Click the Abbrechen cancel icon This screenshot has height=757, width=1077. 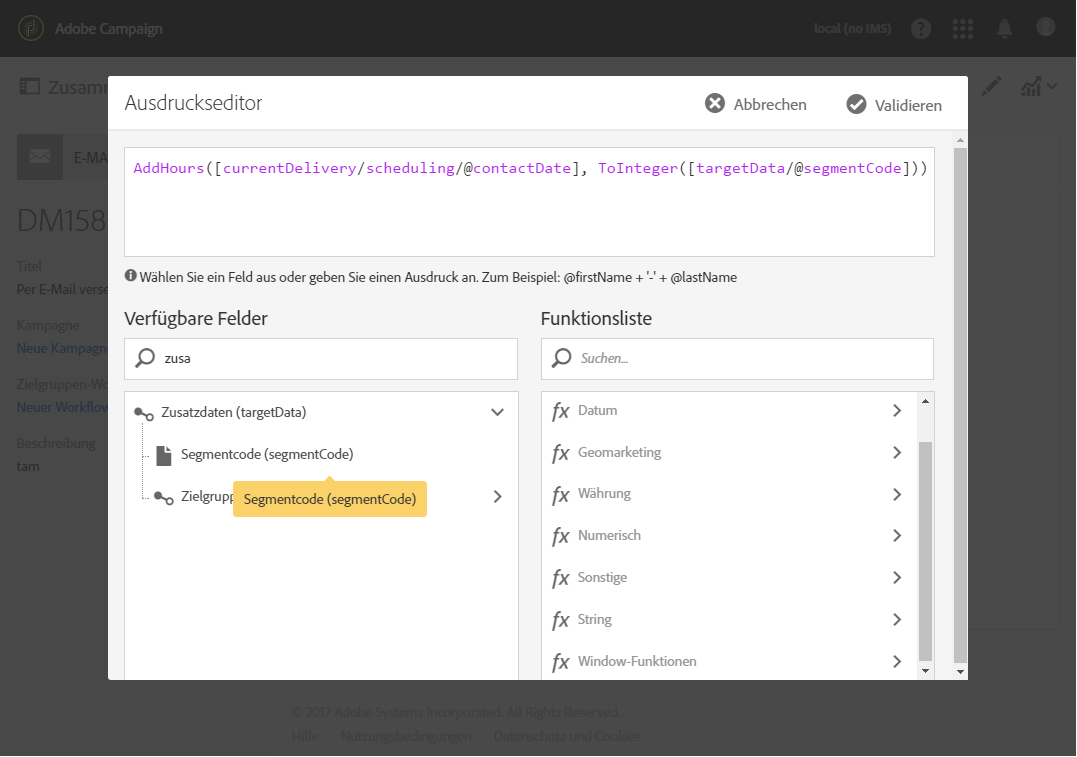pos(714,104)
